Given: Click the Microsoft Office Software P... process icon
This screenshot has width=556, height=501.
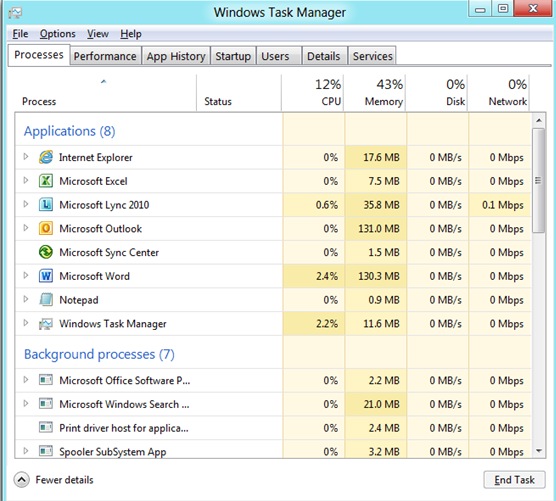Looking at the screenshot, I should coord(46,380).
